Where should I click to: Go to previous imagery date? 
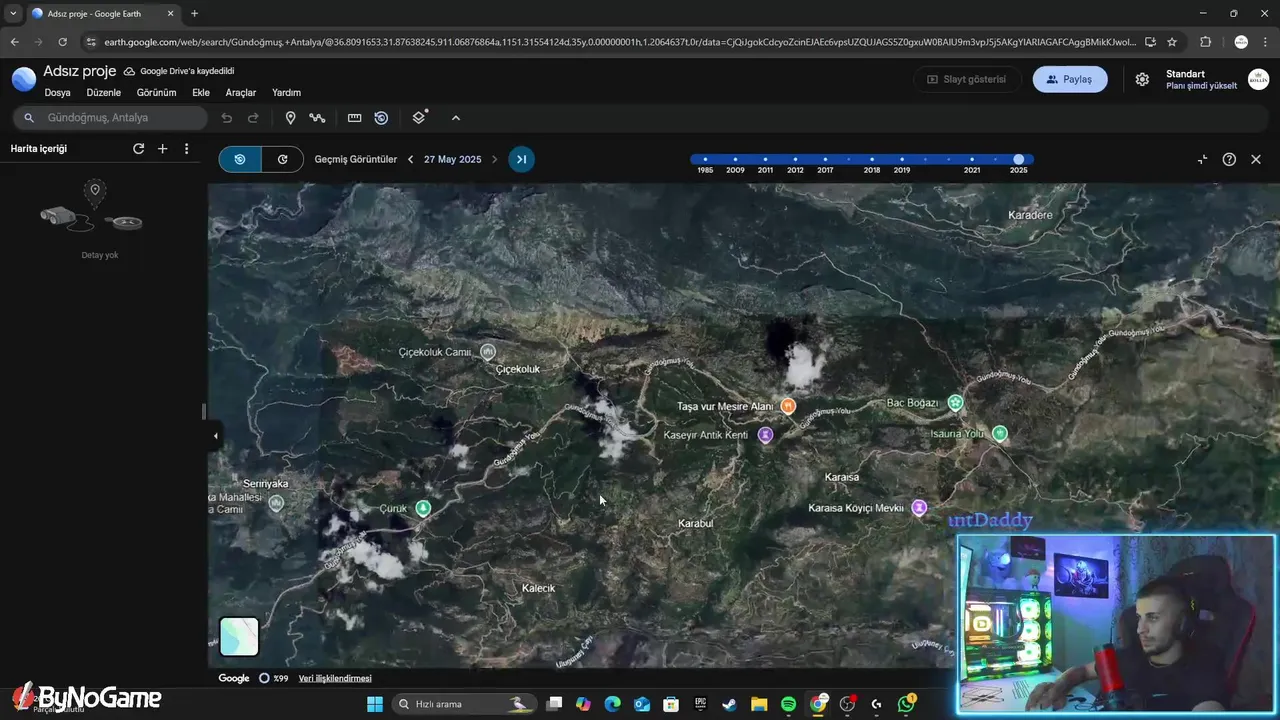click(x=410, y=159)
